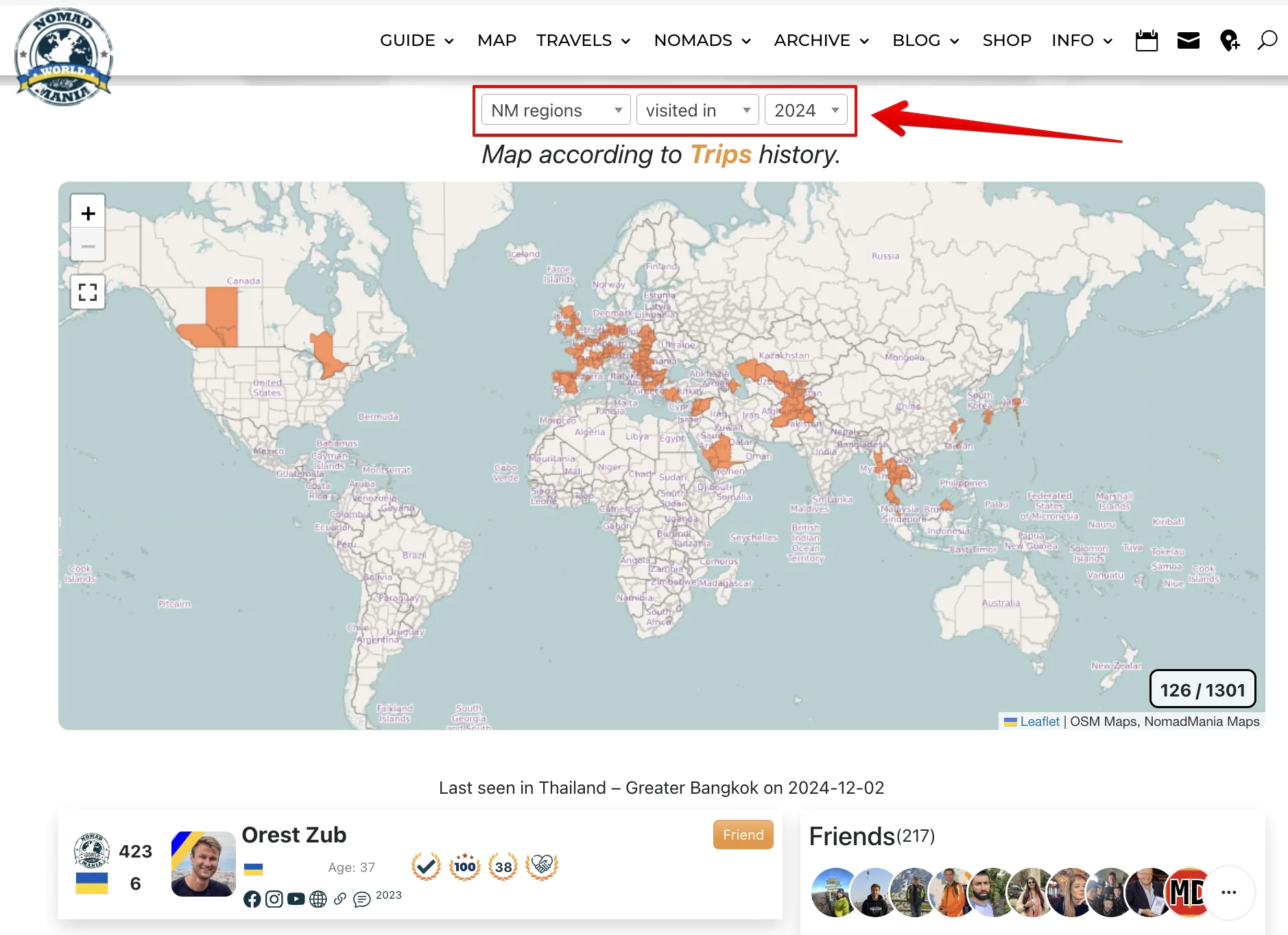Change the year 2024 dropdown
1288x935 pixels.
tap(805, 110)
